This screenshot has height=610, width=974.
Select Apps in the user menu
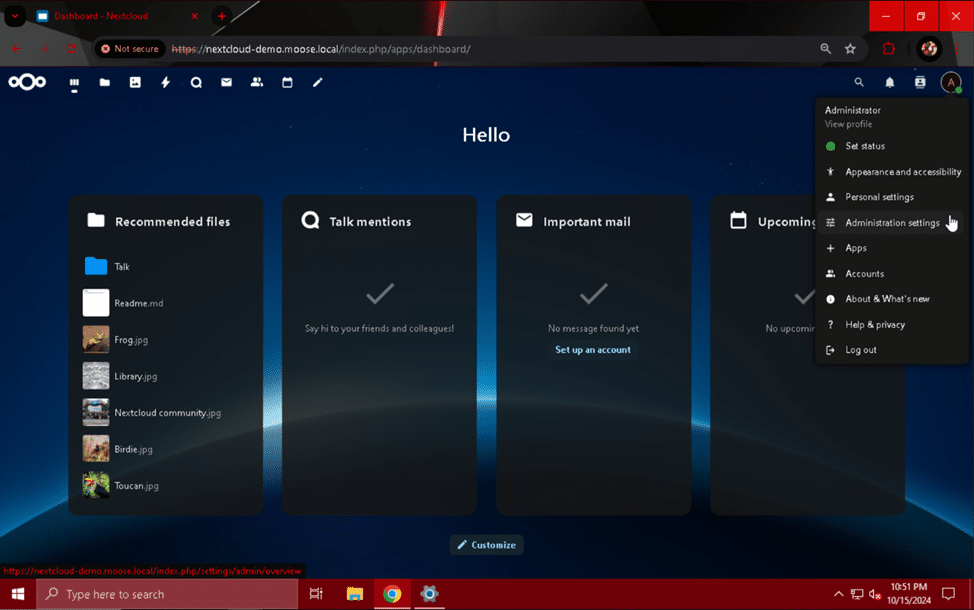pyautogui.click(x=892, y=248)
